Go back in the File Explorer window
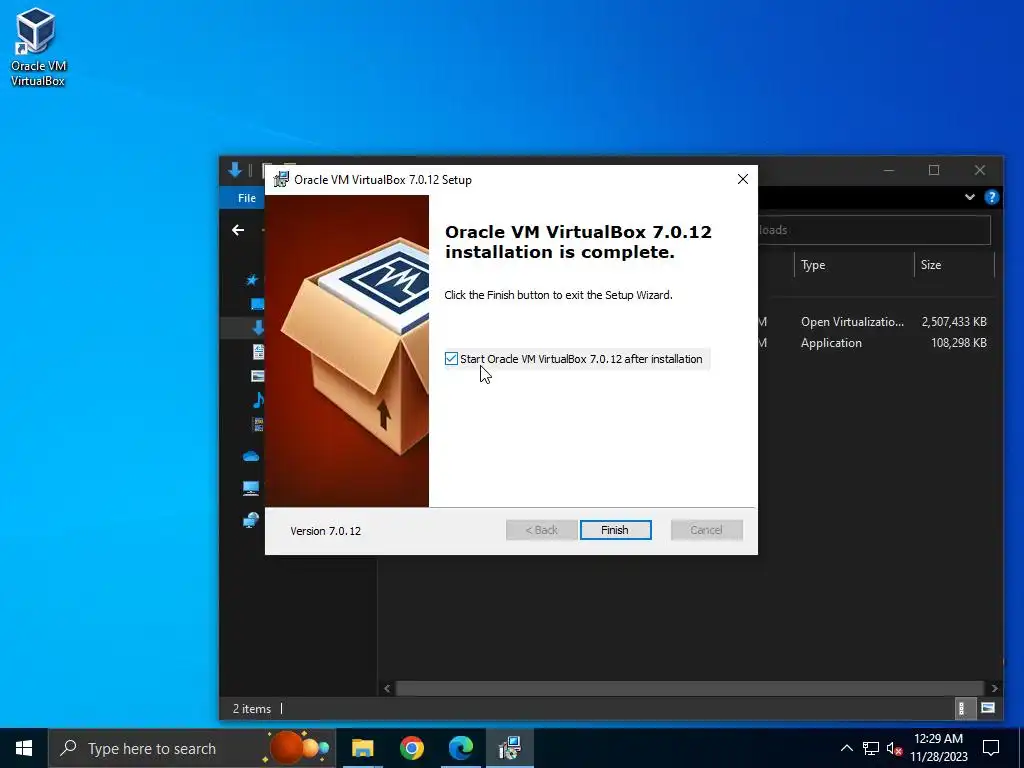 click(238, 230)
